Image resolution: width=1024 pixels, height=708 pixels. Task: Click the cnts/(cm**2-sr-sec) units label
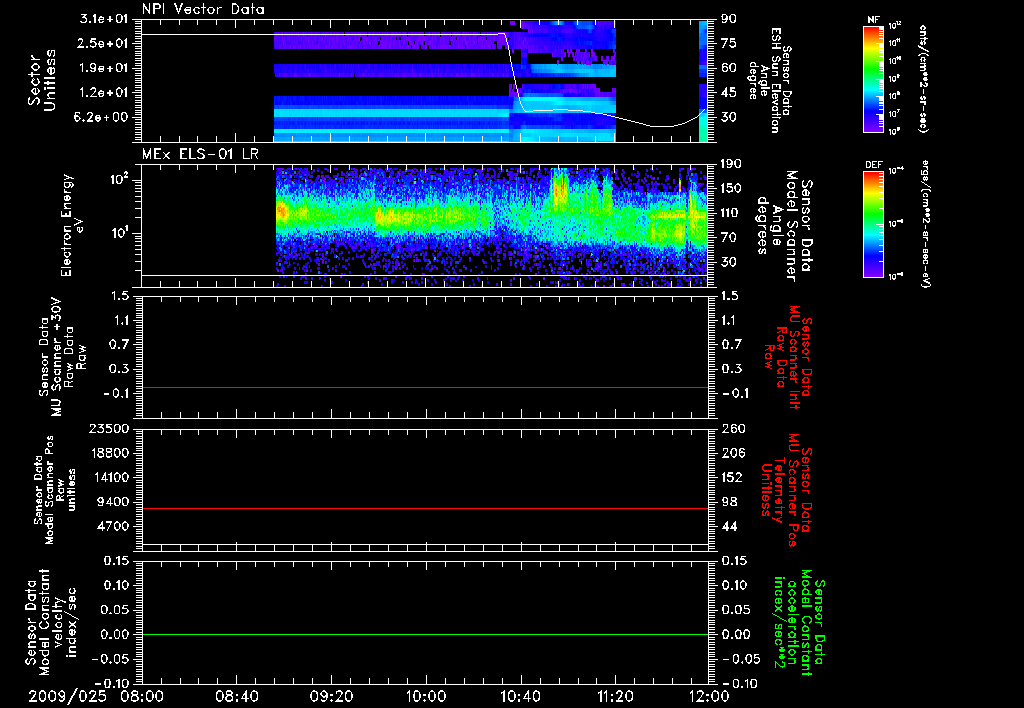[923, 79]
